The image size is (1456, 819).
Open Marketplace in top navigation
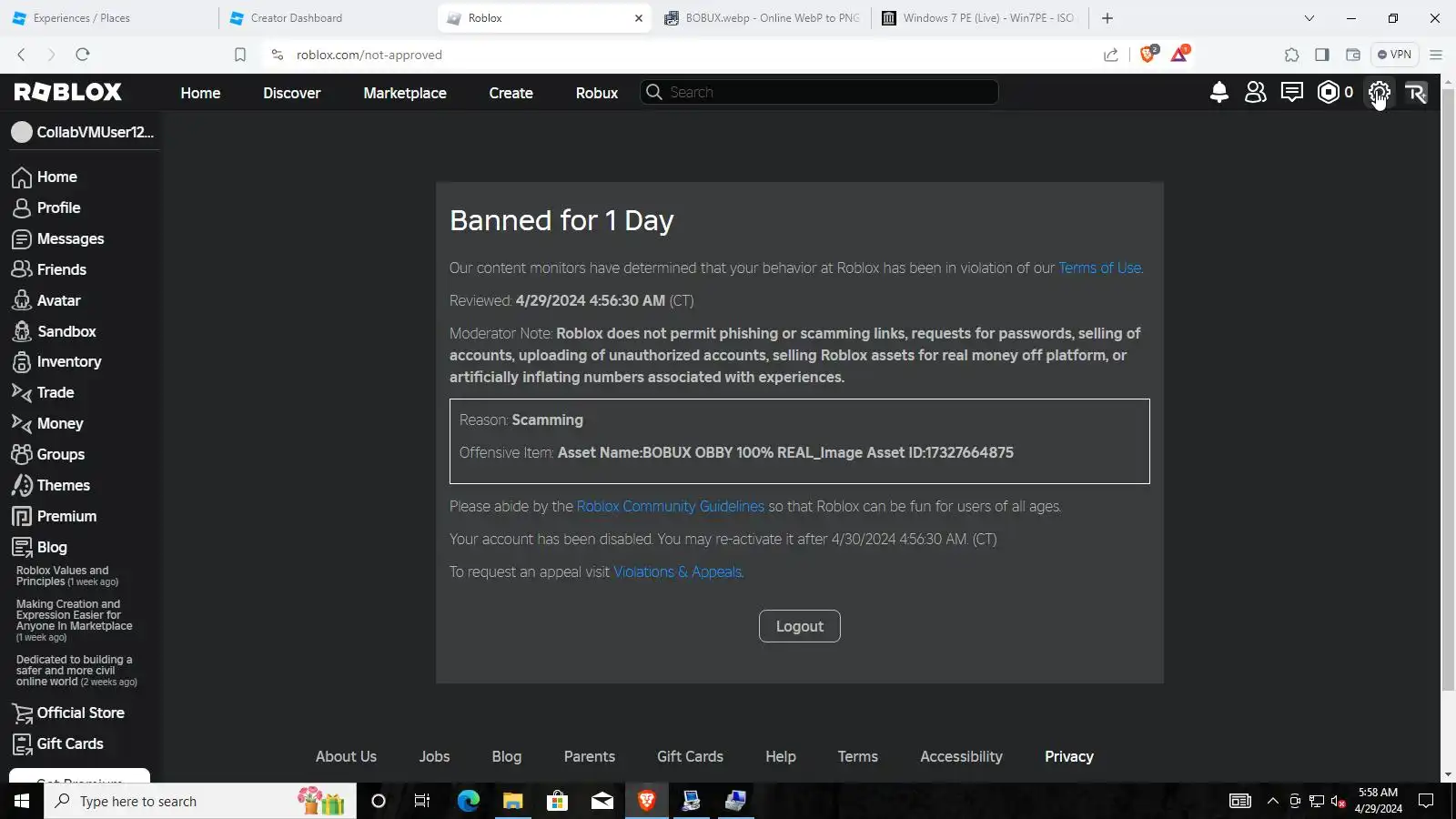coord(405,93)
